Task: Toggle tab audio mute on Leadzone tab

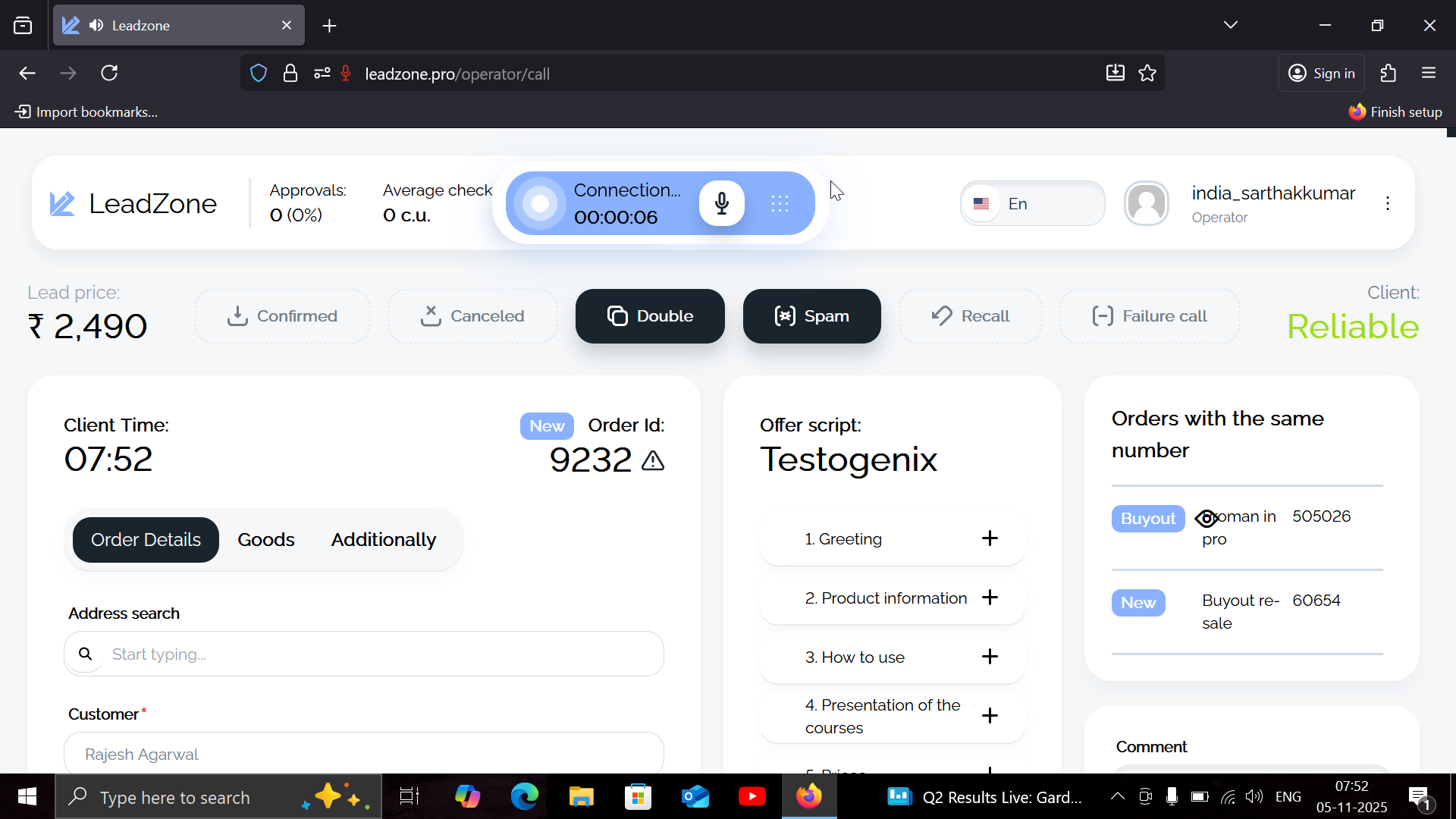Action: (x=96, y=25)
